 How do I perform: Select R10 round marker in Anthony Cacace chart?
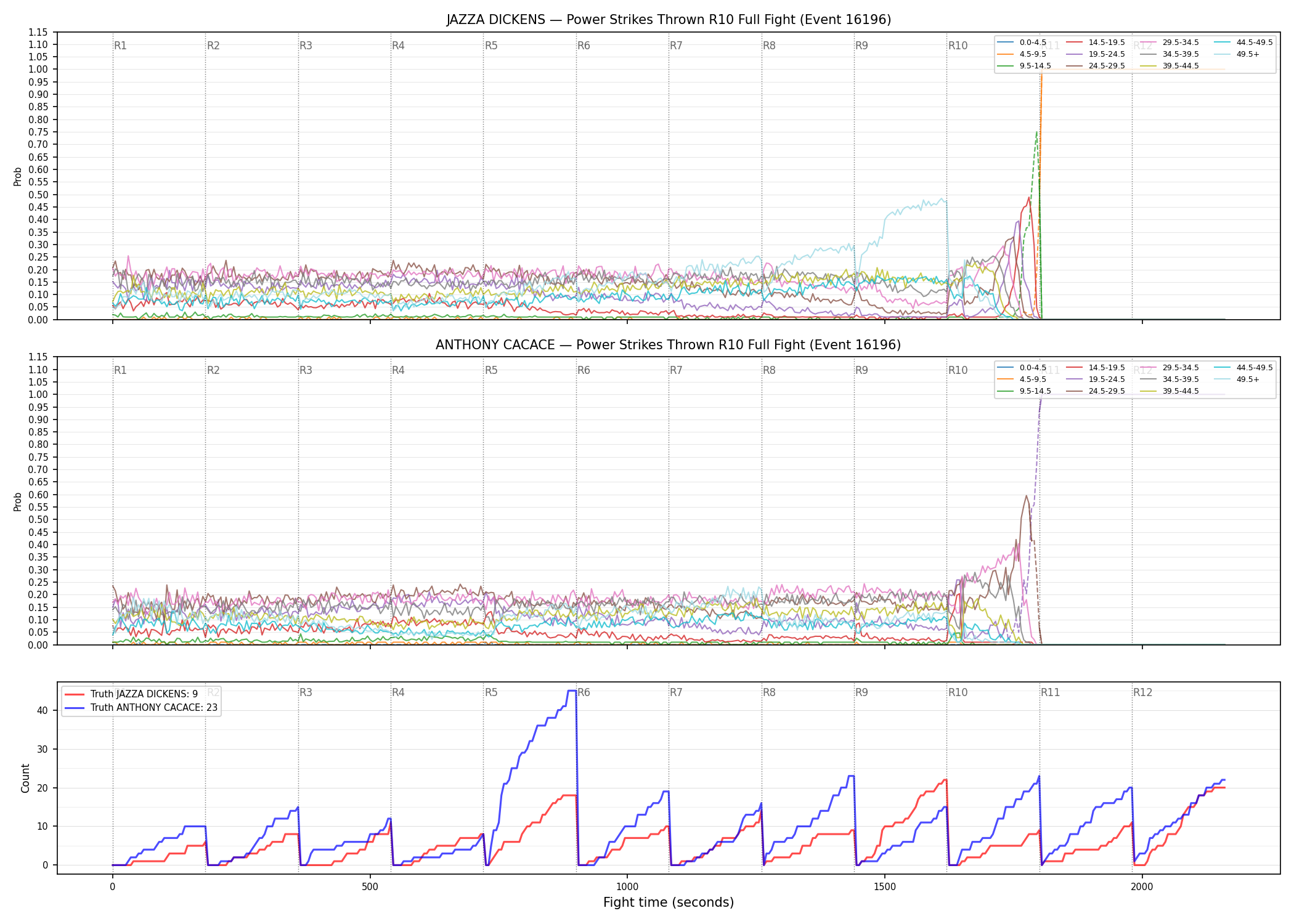pos(958,370)
